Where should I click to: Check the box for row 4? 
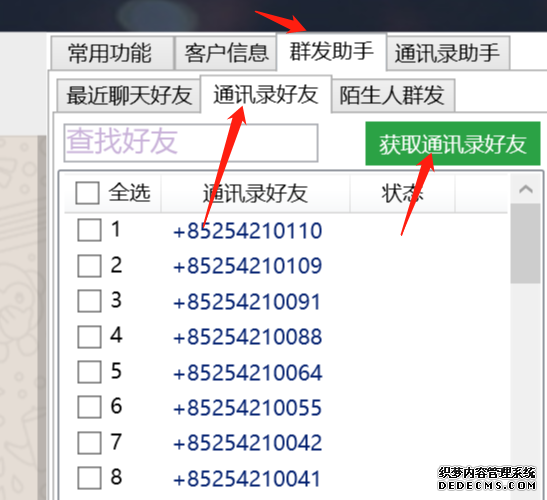(x=89, y=337)
